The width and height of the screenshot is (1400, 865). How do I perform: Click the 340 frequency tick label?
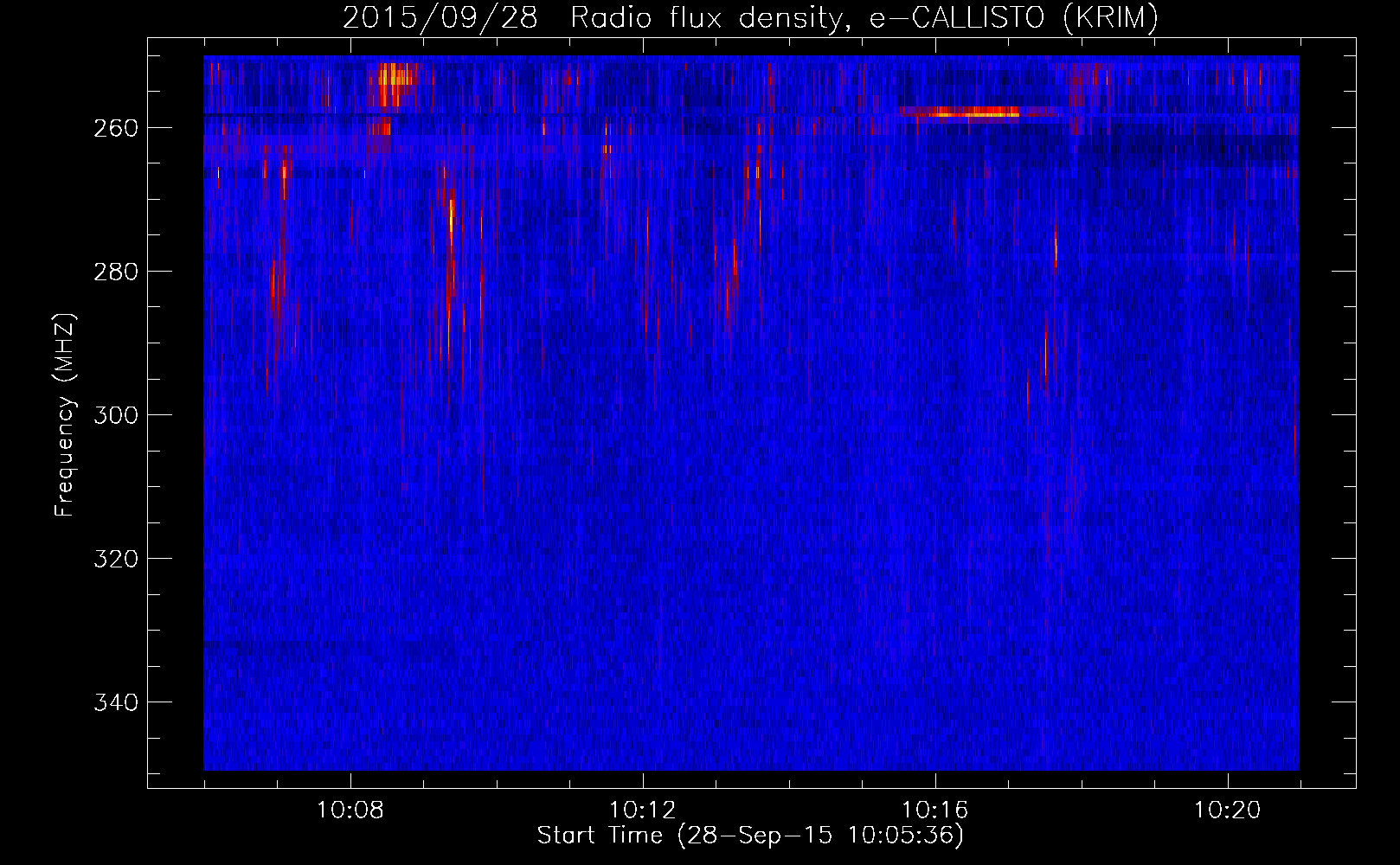click(116, 702)
